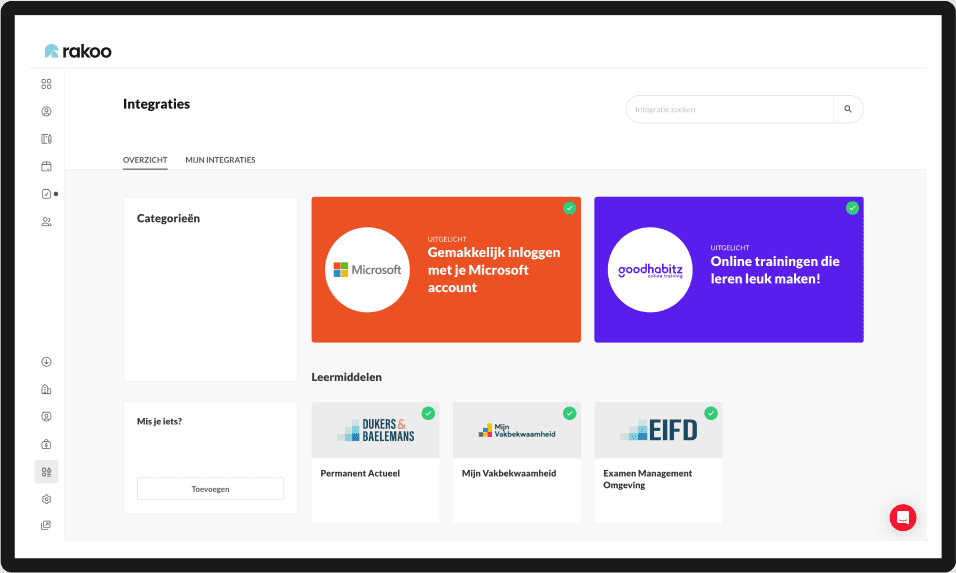
Task: Click the green checkmark on EIFD card
Action: click(711, 413)
